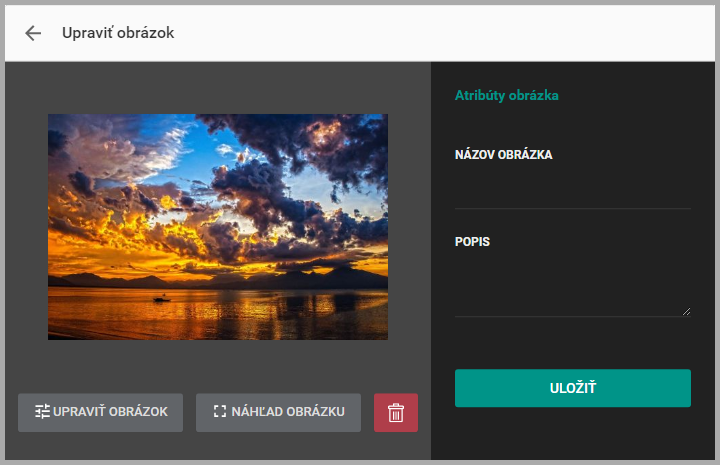The width and height of the screenshot is (720, 465).
Task: Click the bottom underline of the Popis textarea
Action: point(573,316)
